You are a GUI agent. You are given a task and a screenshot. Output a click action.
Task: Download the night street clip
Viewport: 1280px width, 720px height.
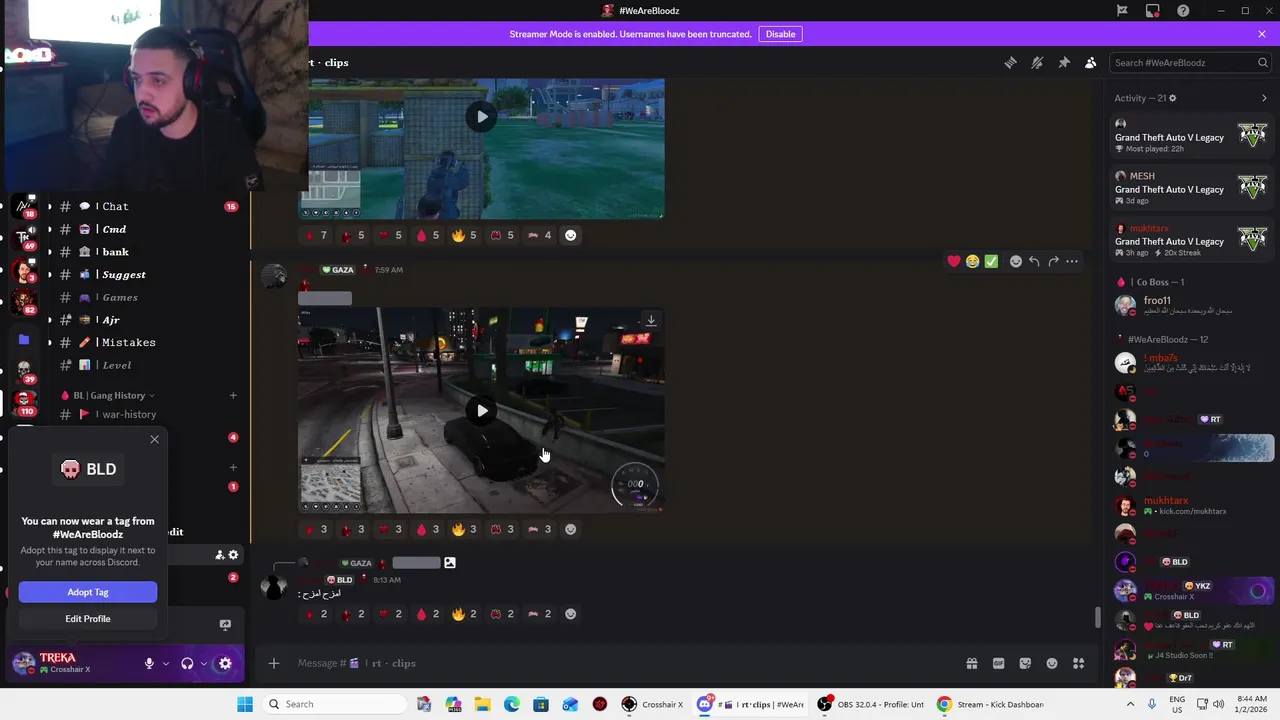pyautogui.click(x=651, y=321)
